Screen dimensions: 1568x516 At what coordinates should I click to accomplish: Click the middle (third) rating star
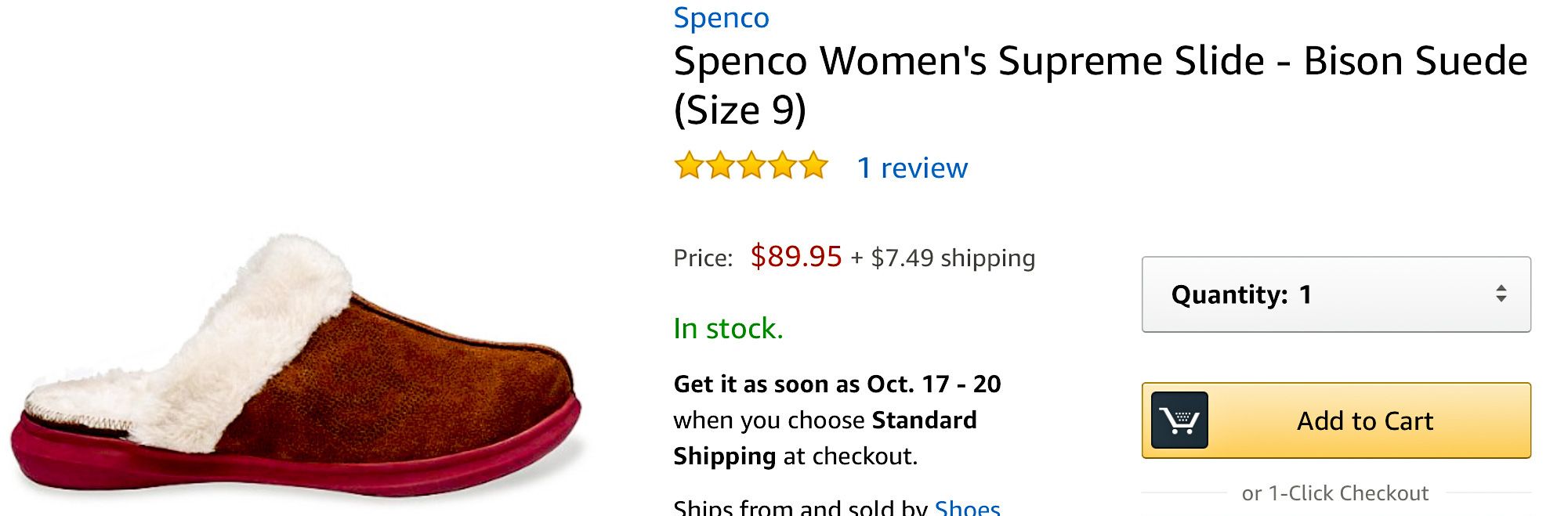[x=751, y=166]
